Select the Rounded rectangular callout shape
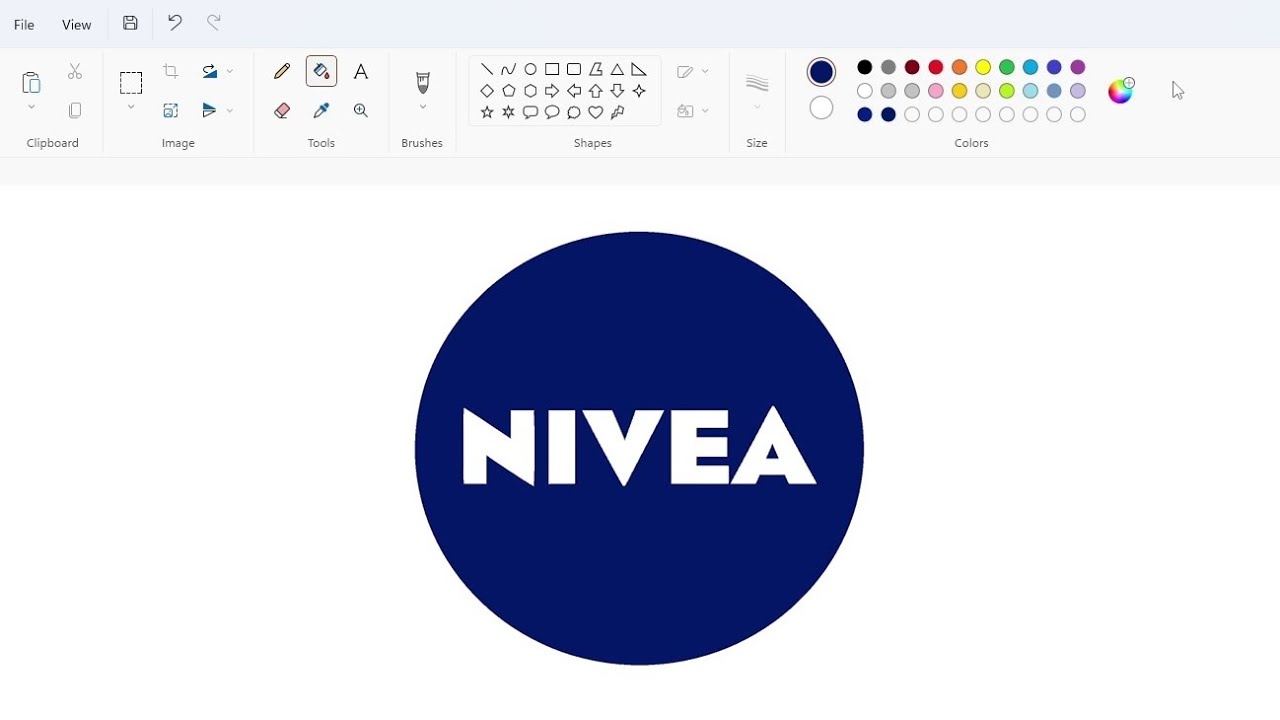The image size is (1280, 720). click(530, 112)
